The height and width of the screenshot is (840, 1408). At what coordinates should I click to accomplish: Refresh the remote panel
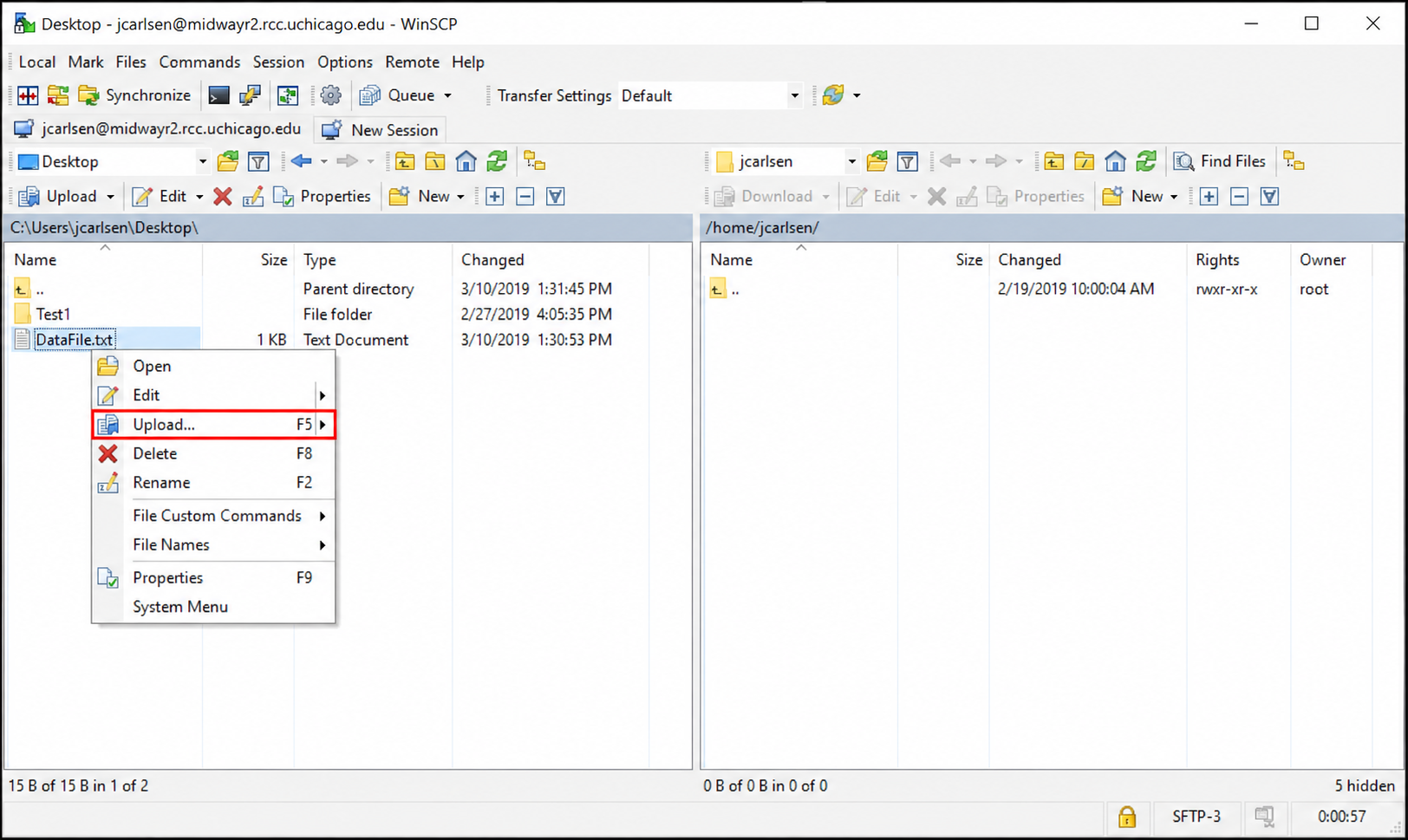pyautogui.click(x=1146, y=161)
